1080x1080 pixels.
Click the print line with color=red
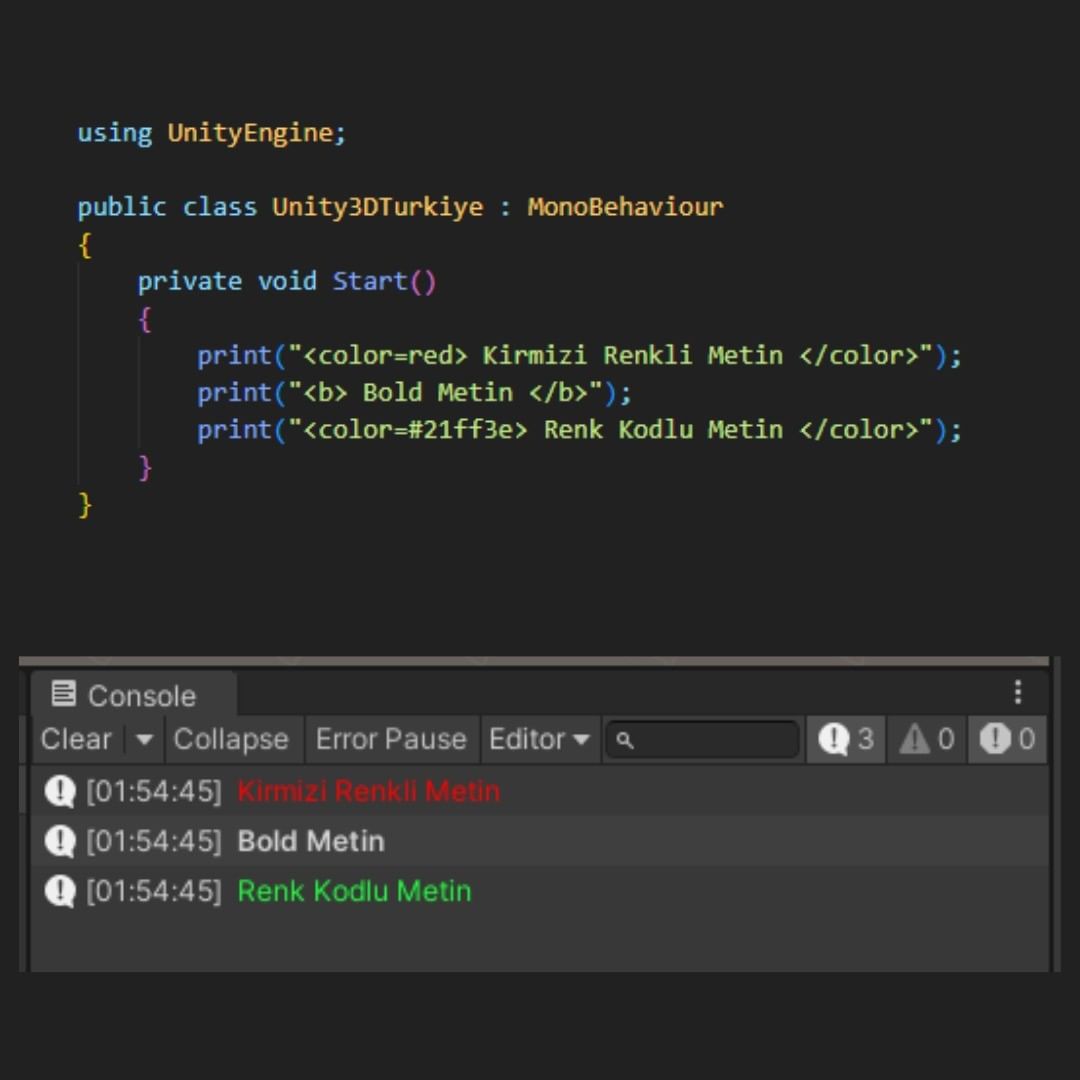pyautogui.click(x=579, y=355)
